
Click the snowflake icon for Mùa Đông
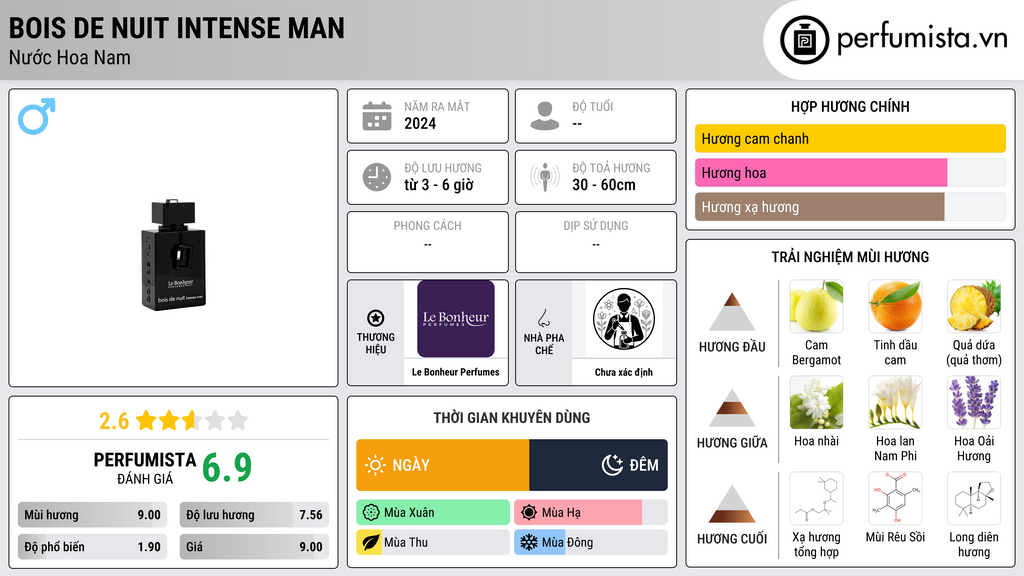point(528,542)
